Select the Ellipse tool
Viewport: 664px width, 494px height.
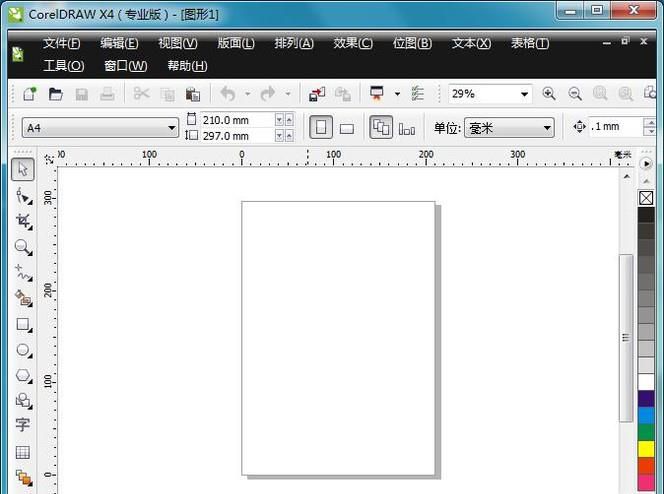tap(23, 351)
